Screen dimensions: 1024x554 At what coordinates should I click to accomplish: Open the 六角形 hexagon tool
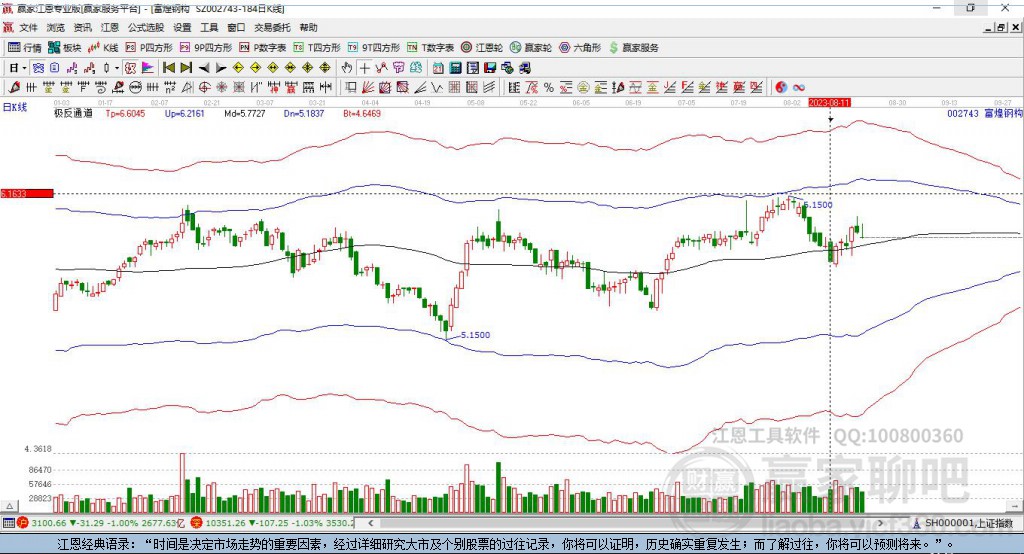coord(580,48)
